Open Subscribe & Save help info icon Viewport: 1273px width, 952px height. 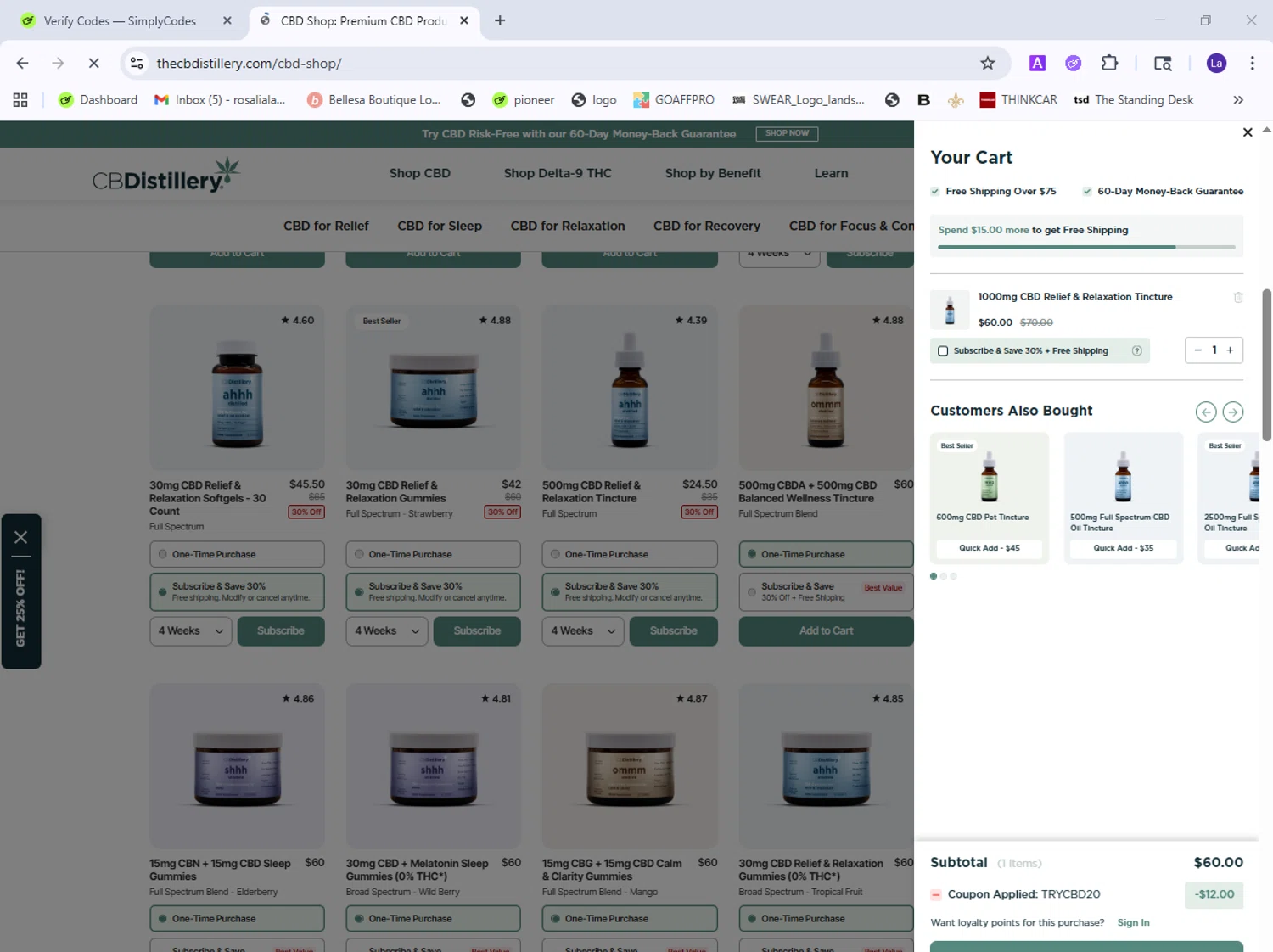coord(1136,350)
